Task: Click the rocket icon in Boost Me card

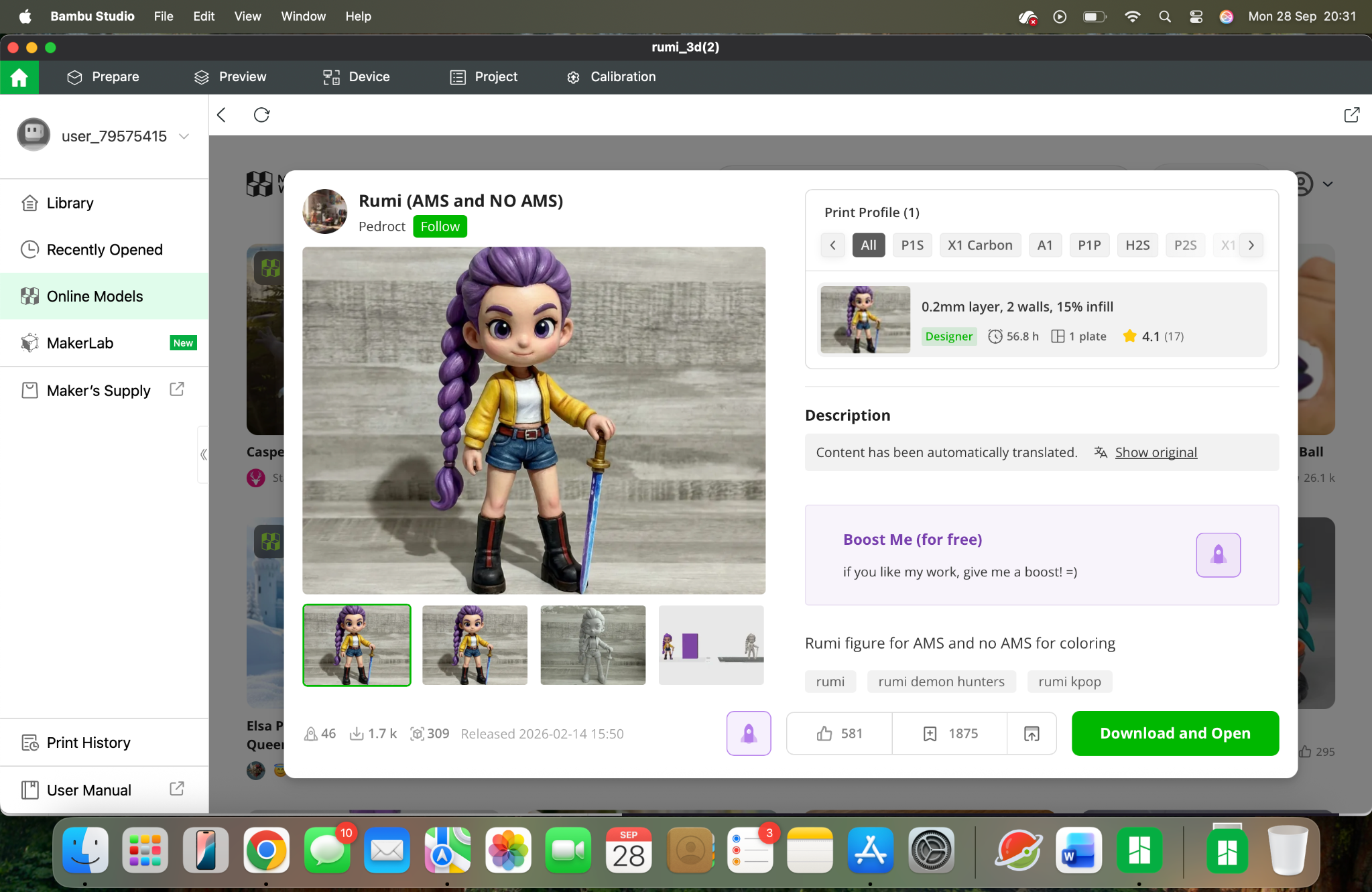Action: [x=1218, y=555]
